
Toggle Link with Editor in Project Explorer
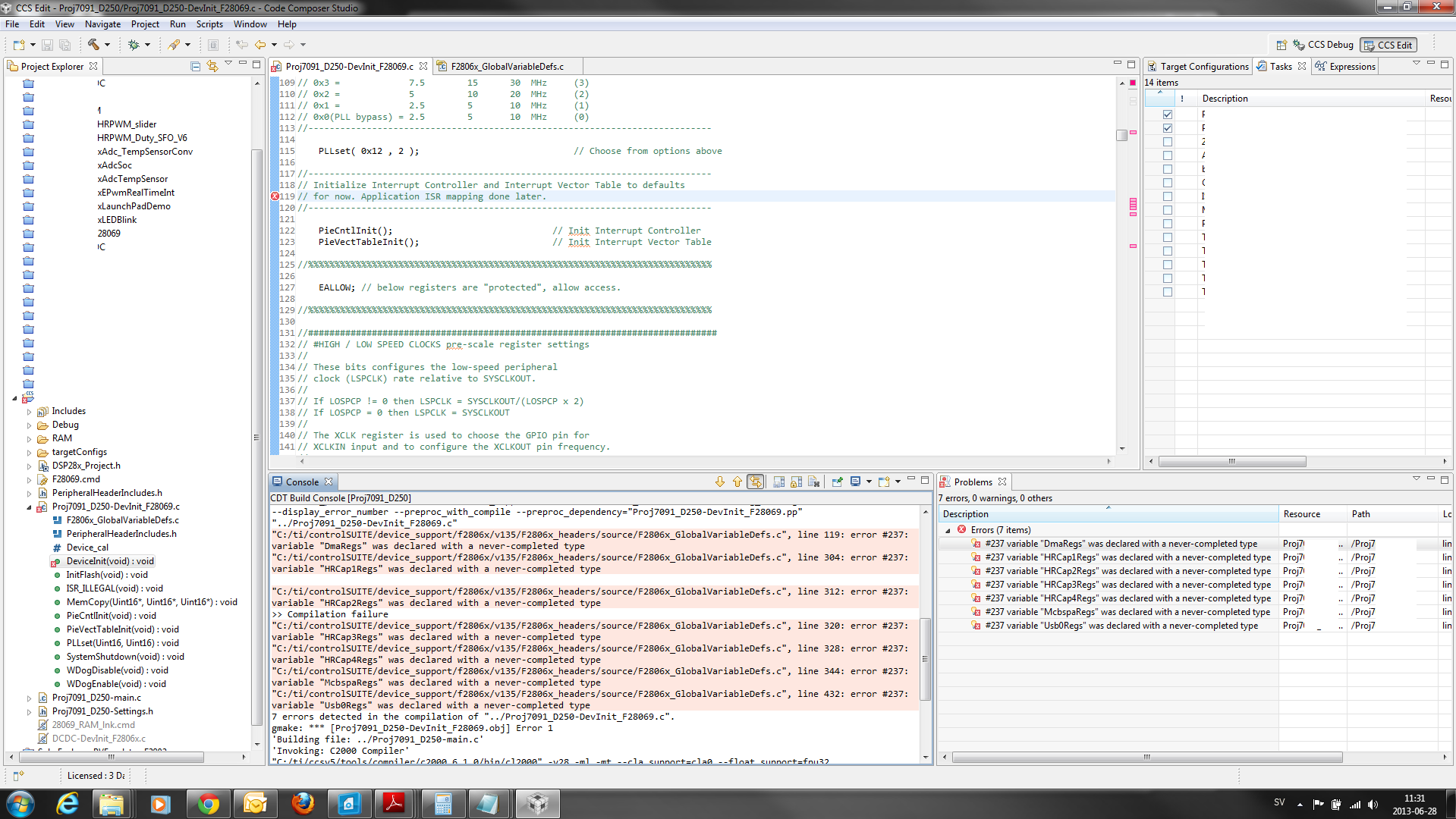point(212,66)
